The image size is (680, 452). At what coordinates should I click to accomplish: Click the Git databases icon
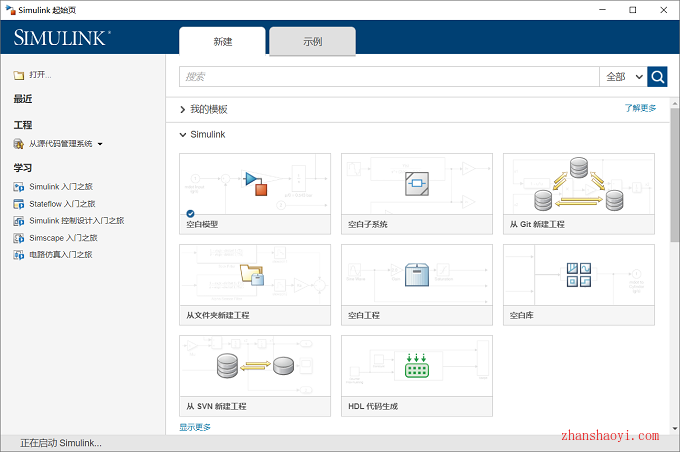[x=579, y=184]
